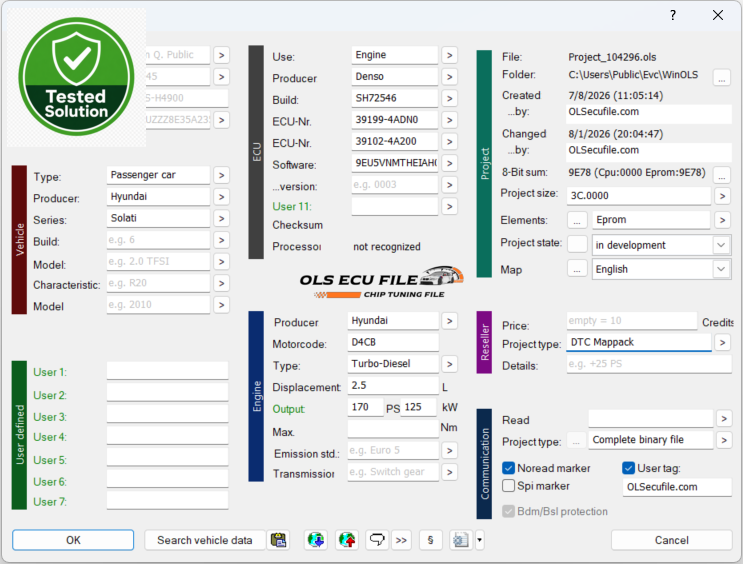
Task: Click the Reseller Price input field
Action: 632,321
